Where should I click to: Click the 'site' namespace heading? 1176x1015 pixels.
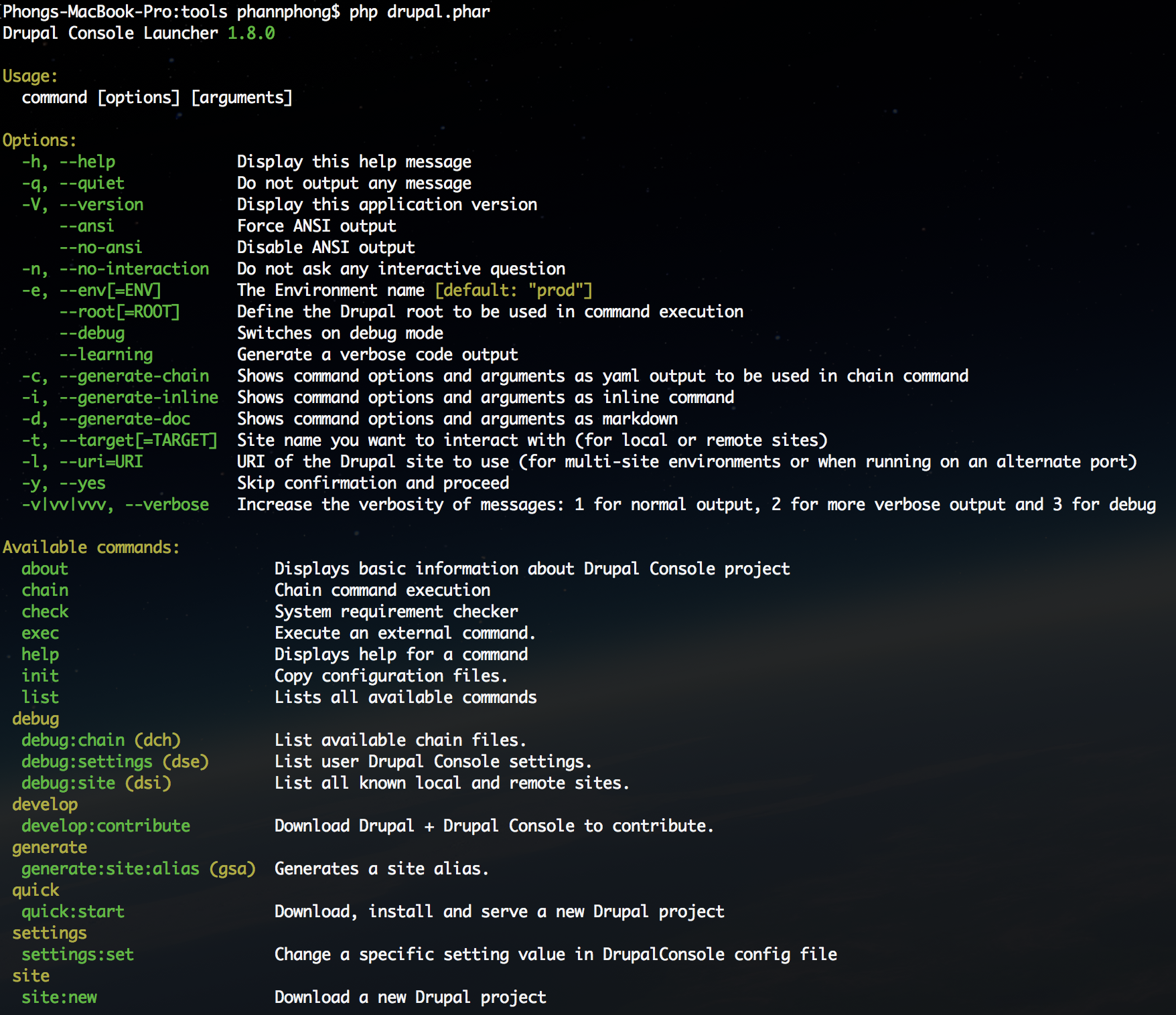click(x=31, y=976)
